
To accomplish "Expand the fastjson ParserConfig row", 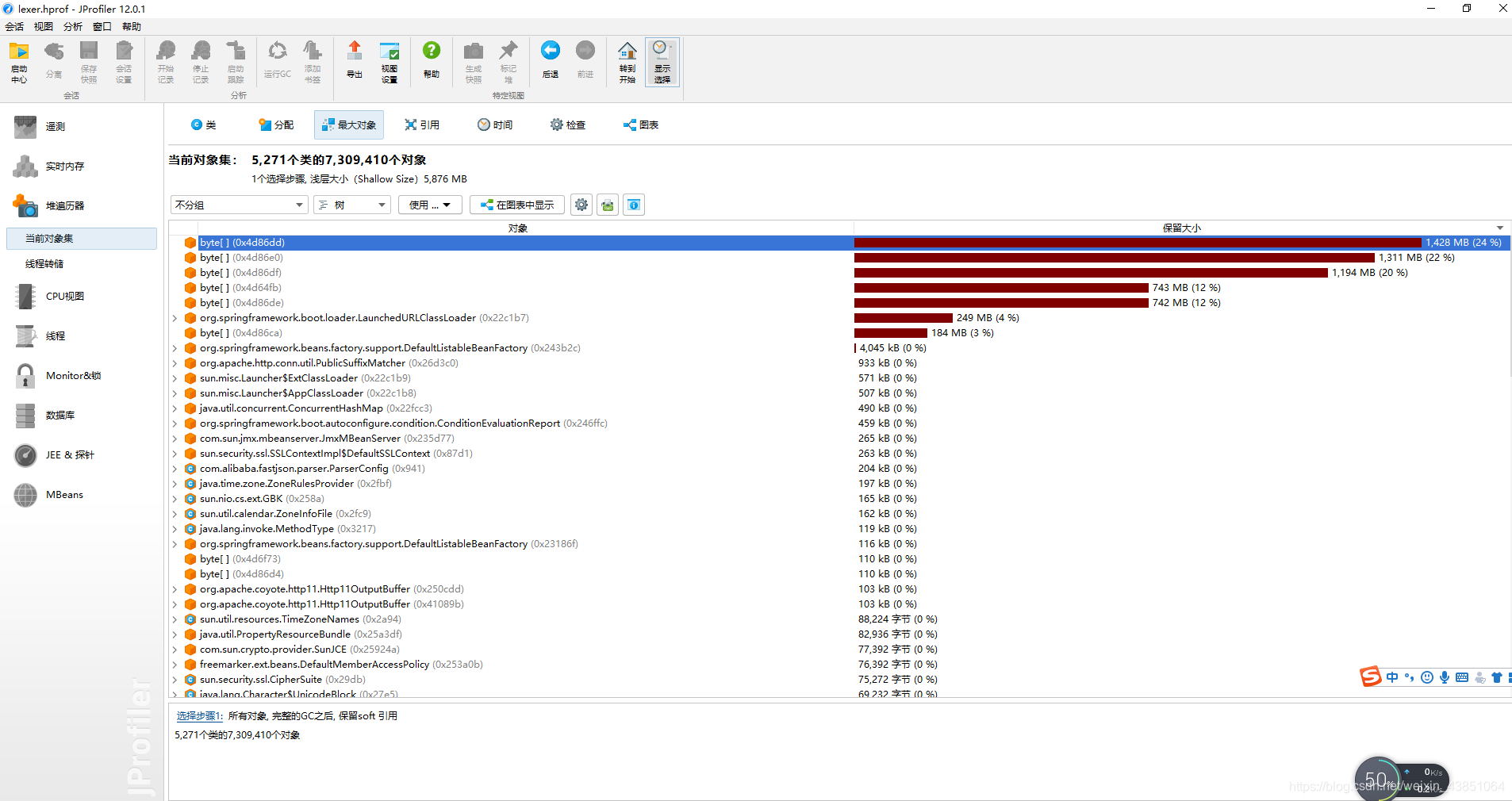I will click(175, 469).
